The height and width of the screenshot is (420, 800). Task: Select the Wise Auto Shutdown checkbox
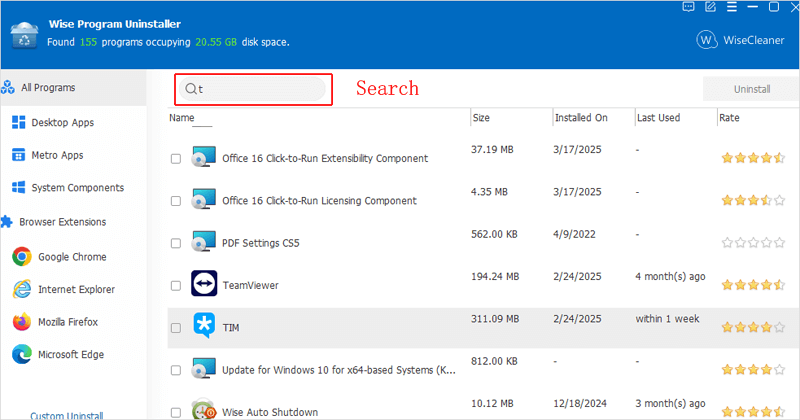pos(176,412)
